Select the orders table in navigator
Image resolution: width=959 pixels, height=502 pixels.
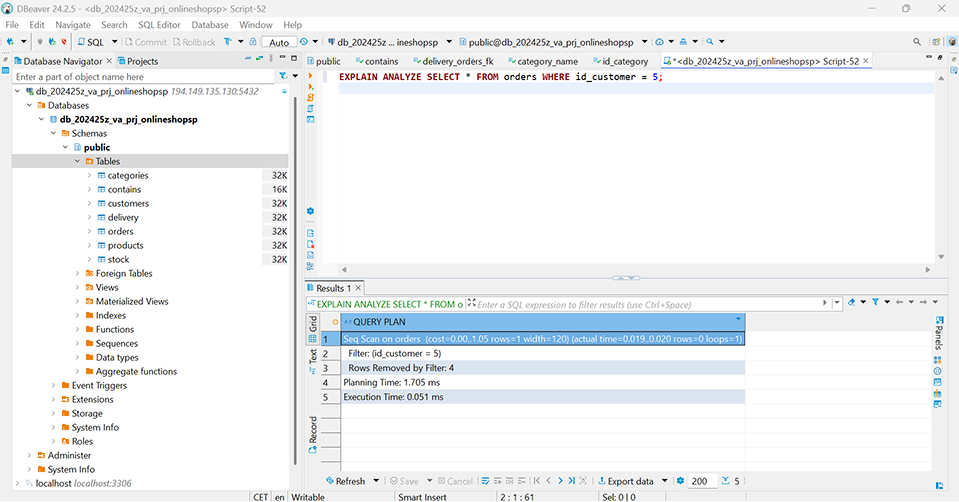pyautogui.click(x=120, y=231)
